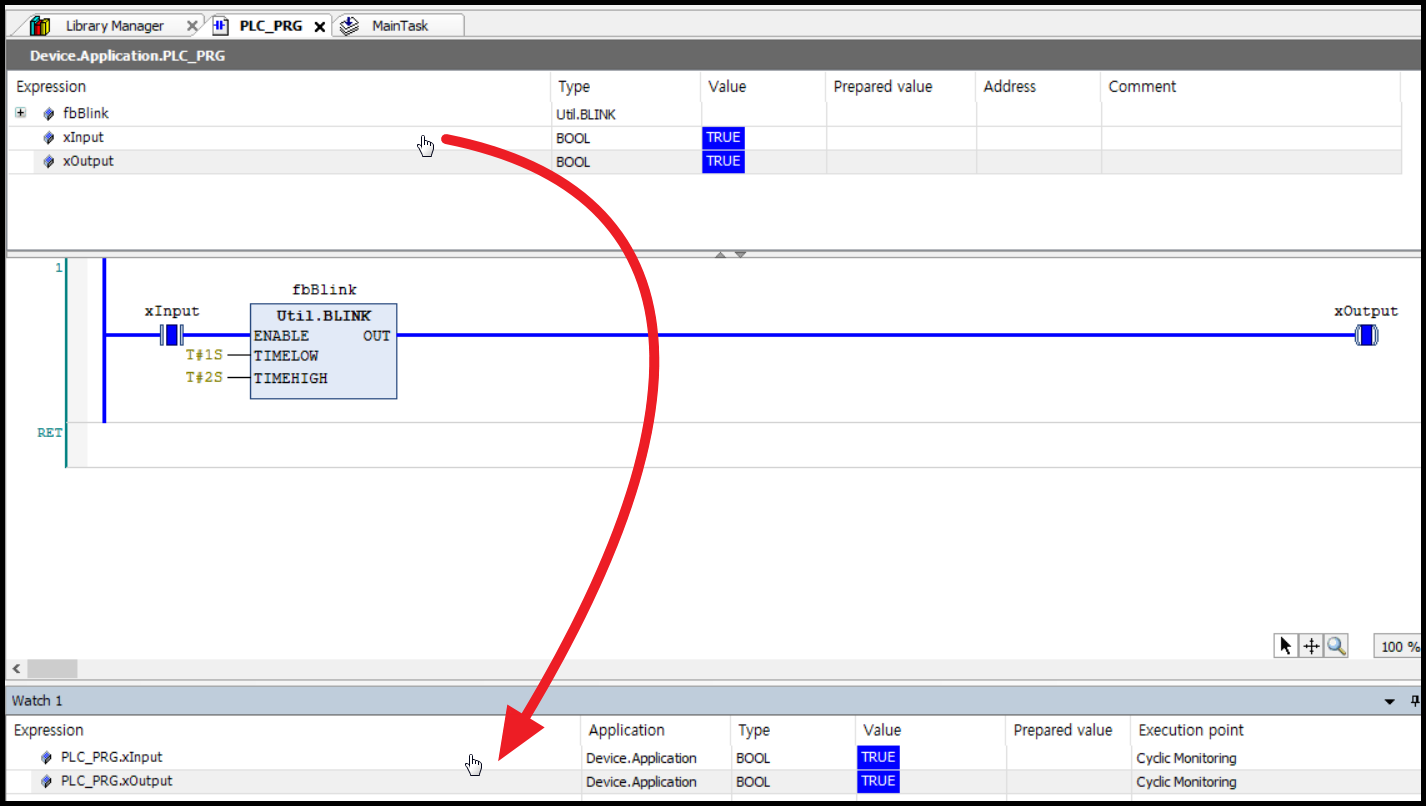Click network number 1 in the margin

coord(58,268)
